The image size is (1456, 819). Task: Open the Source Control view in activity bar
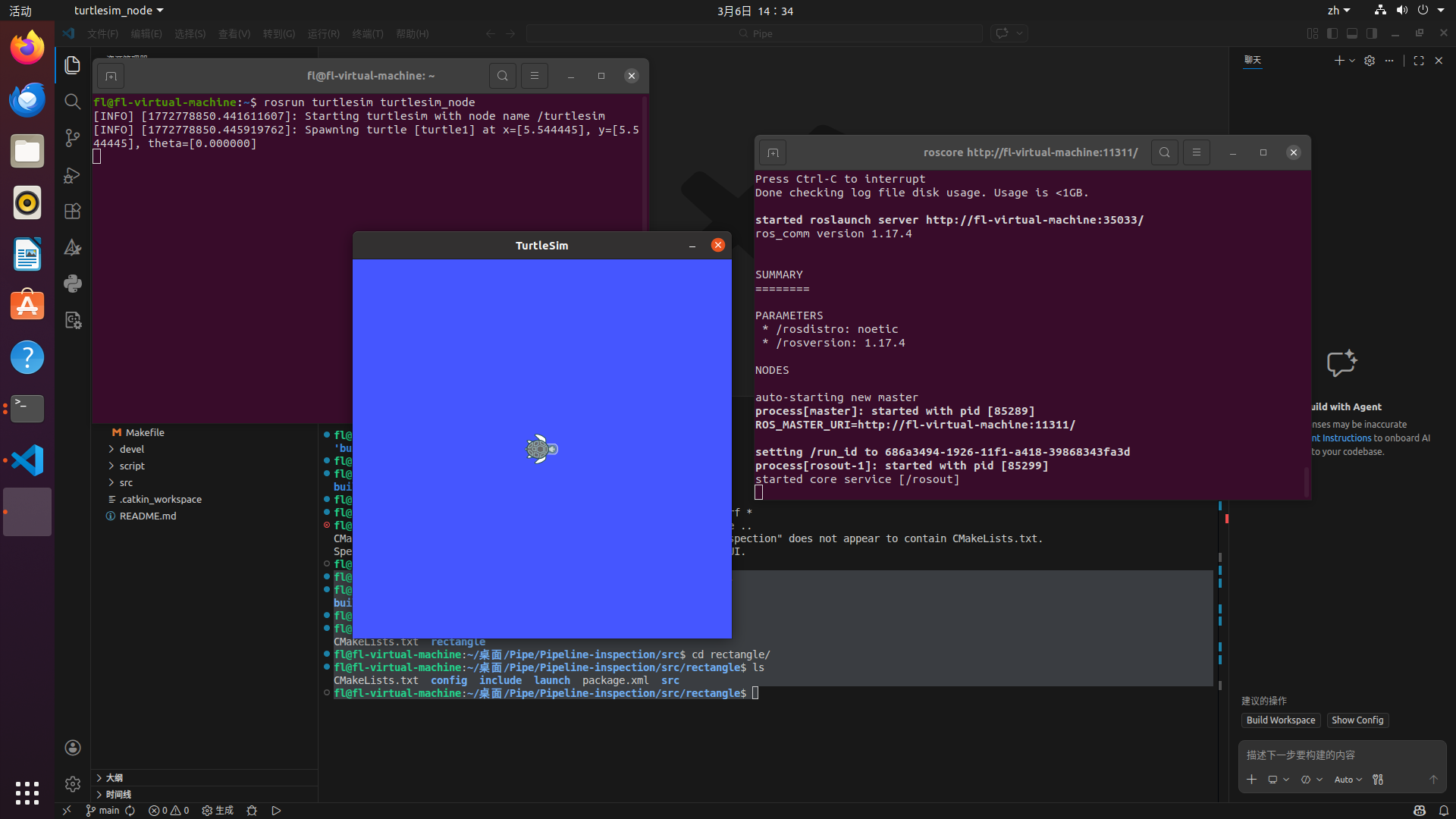point(72,138)
